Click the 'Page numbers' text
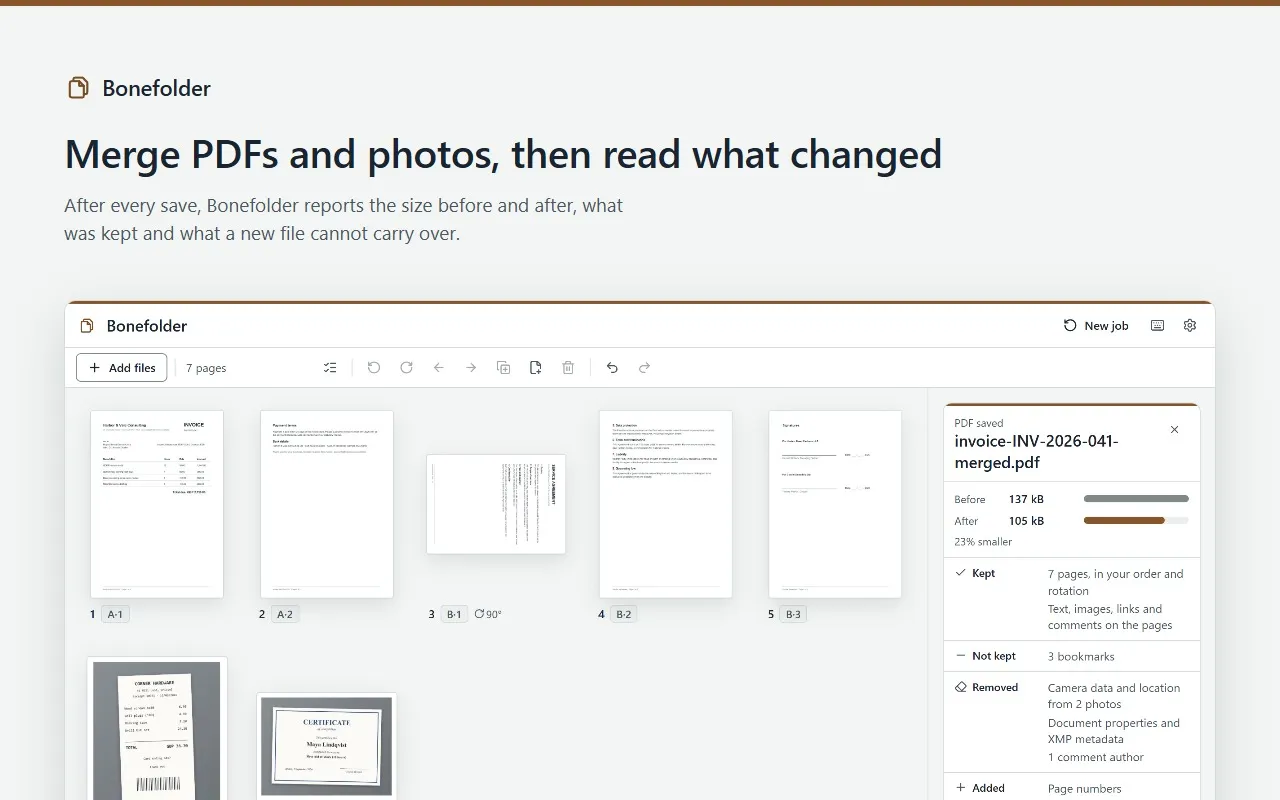The image size is (1280, 800). [1085, 789]
